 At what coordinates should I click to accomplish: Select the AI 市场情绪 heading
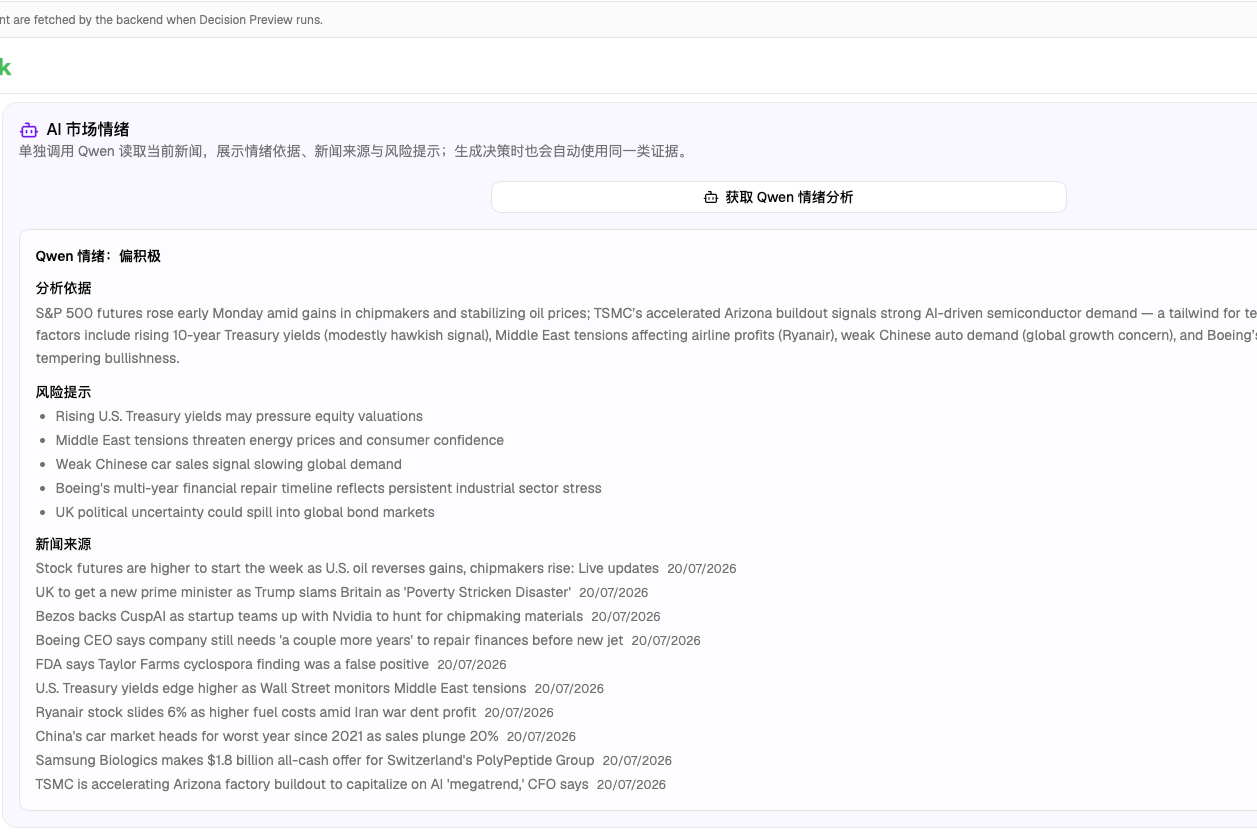click(x=88, y=130)
